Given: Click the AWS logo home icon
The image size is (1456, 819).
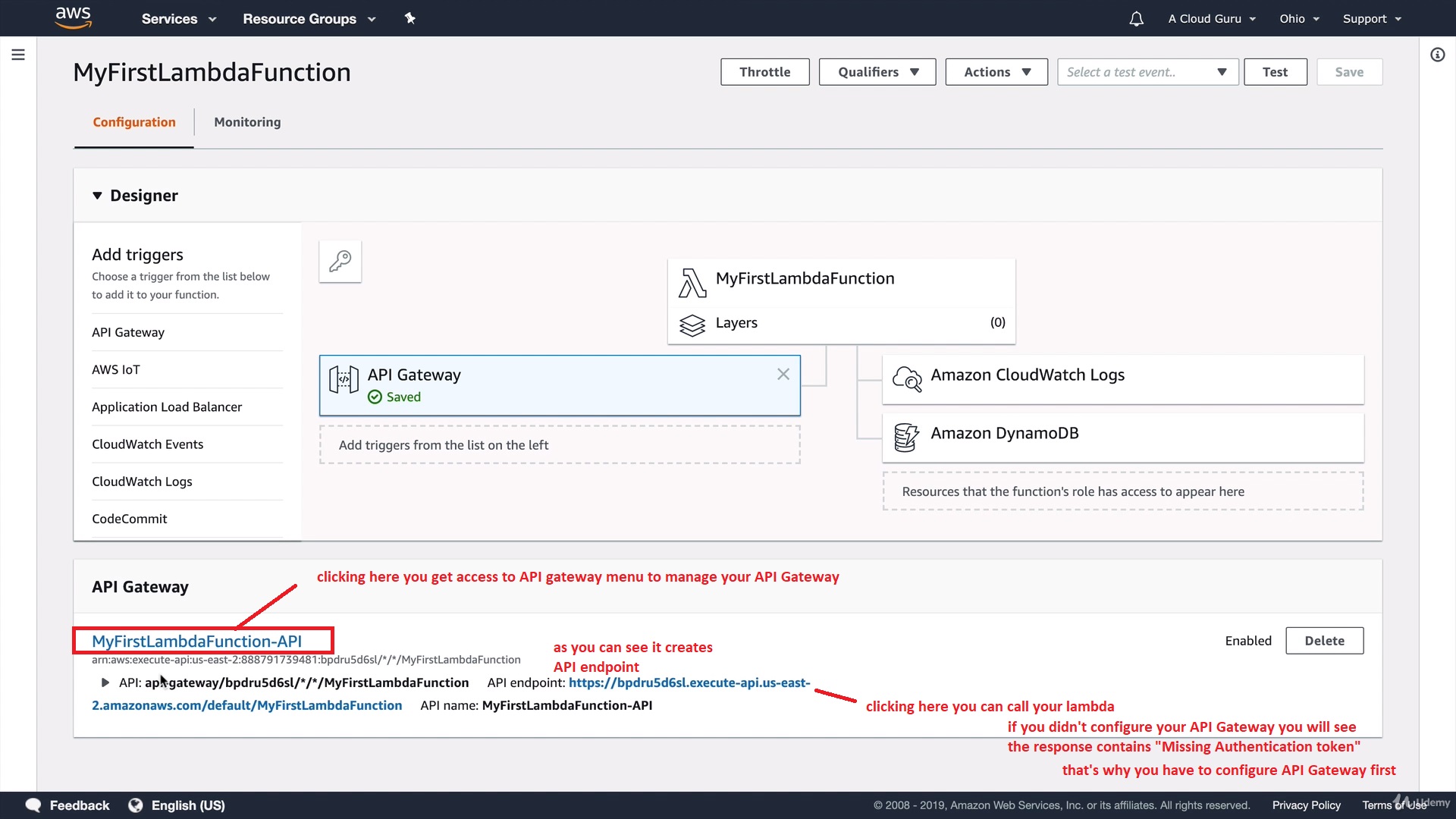Looking at the screenshot, I should tap(74, 17).
